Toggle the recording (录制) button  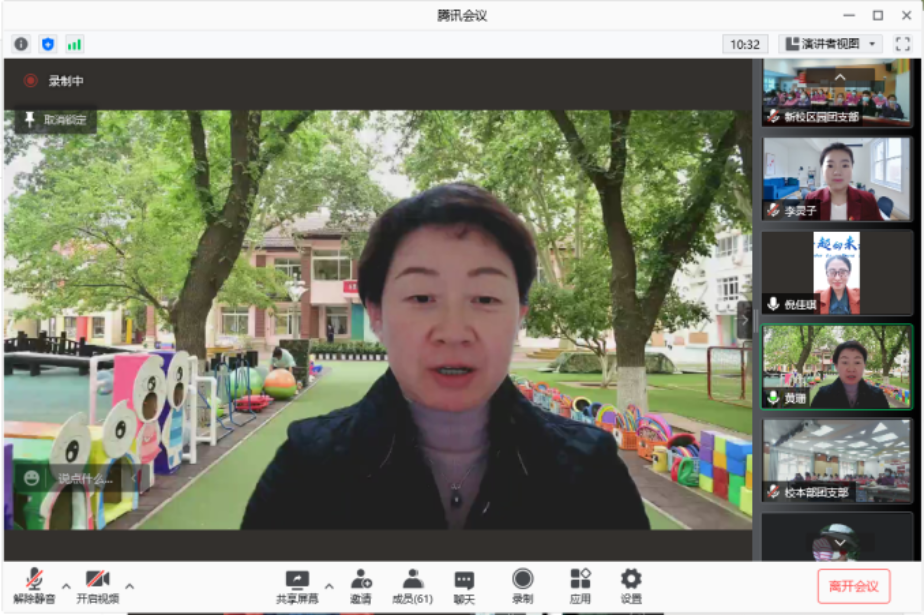click(522, 585)
